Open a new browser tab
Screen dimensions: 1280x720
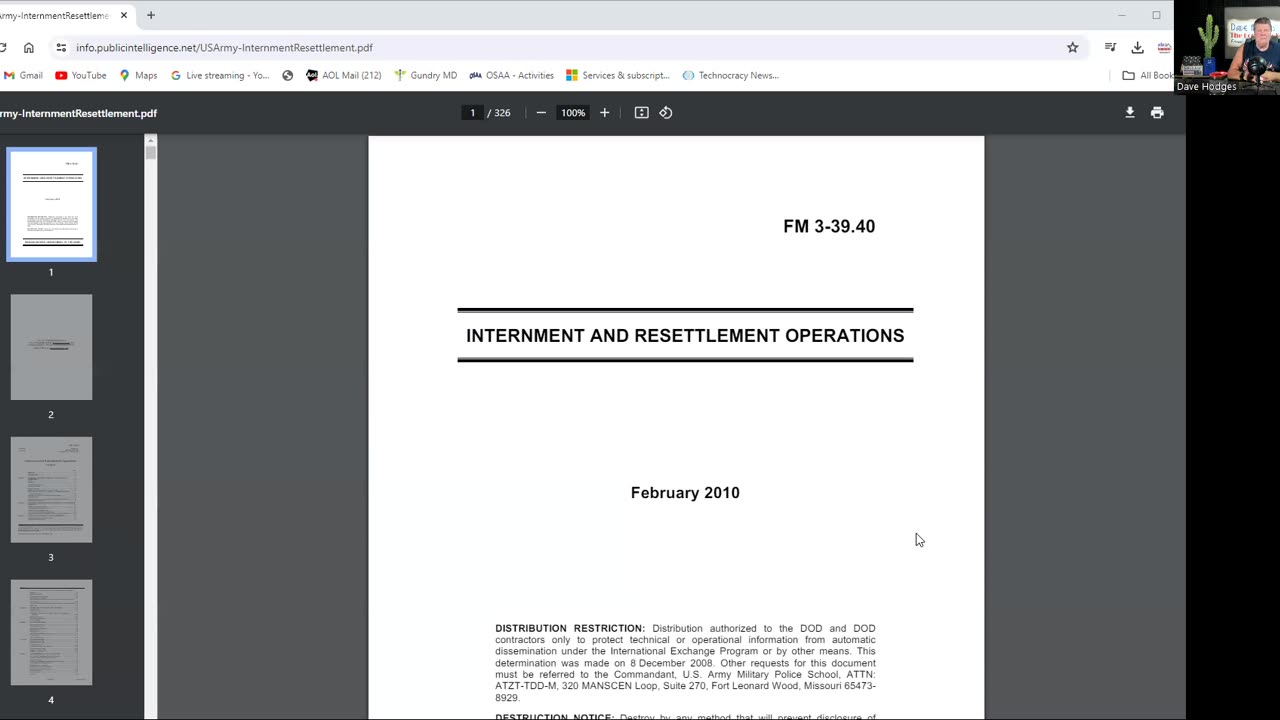151,15
